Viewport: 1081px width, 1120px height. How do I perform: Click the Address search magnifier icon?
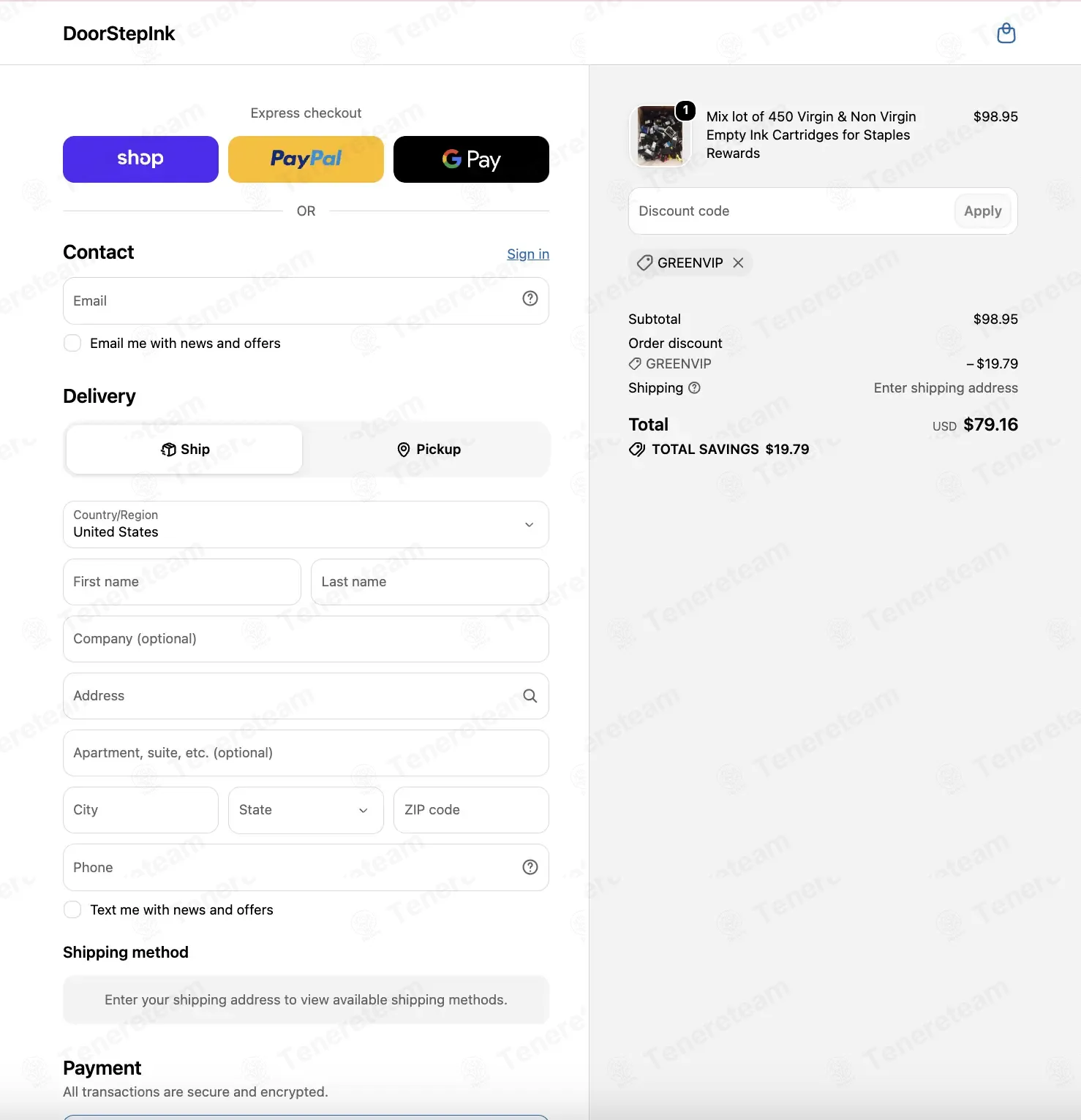coord(530,696)
